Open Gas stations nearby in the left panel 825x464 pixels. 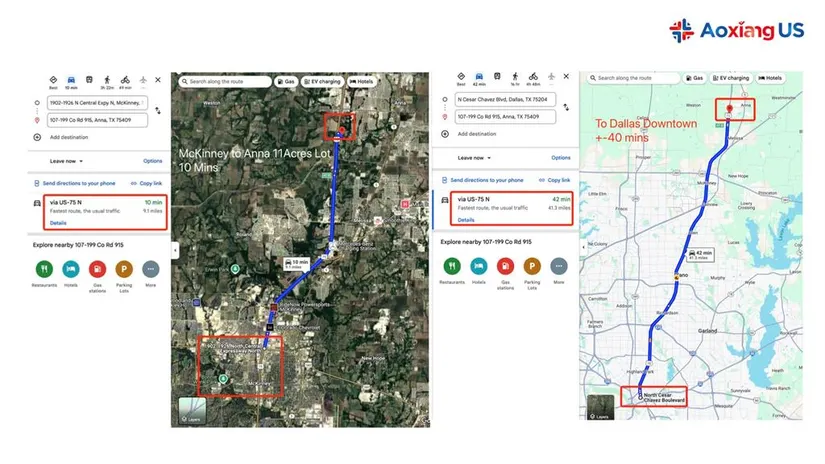pos(97,268)
